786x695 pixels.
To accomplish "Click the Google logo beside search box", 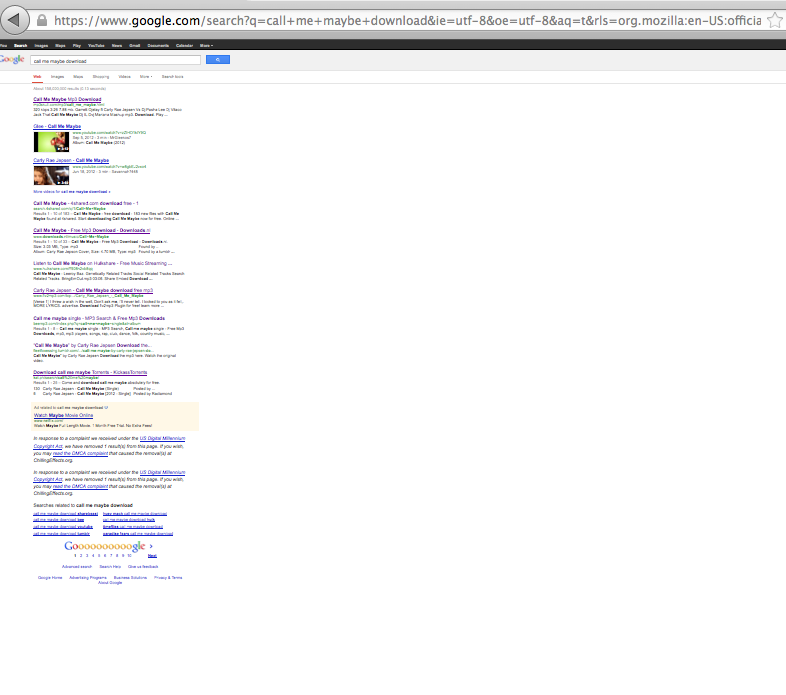I will click(12, 60).
